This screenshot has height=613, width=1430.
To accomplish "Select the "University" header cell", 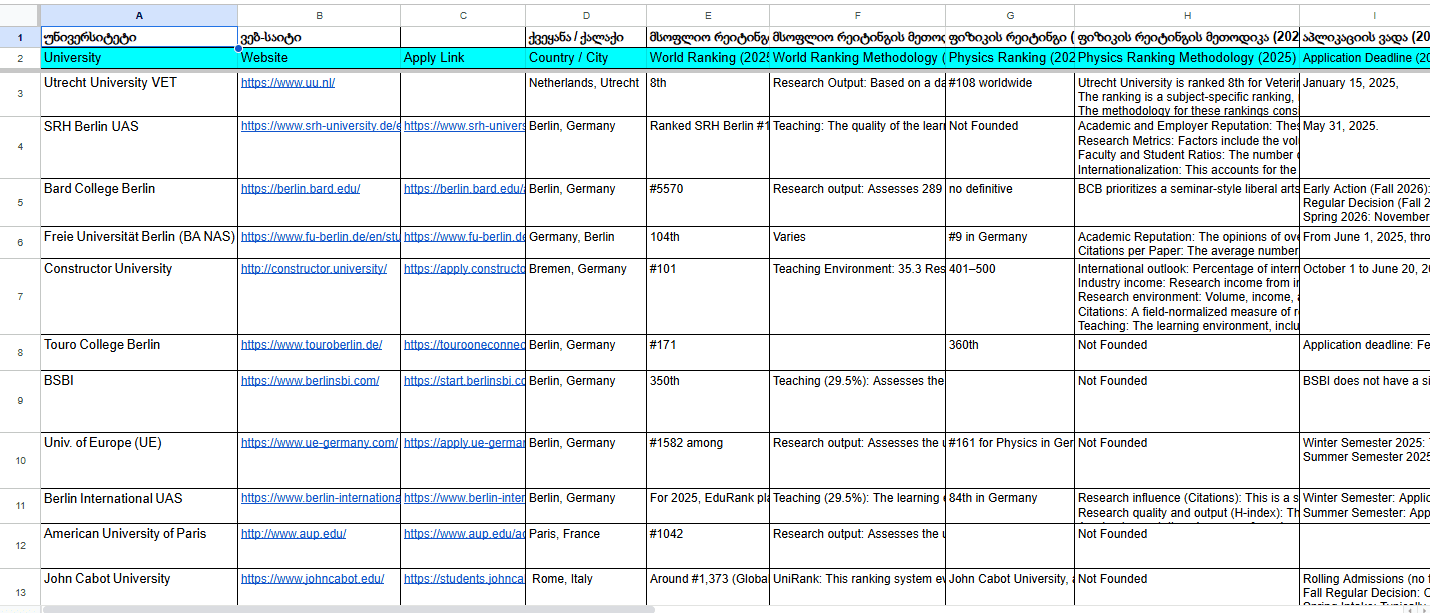I will coord(138,58).
